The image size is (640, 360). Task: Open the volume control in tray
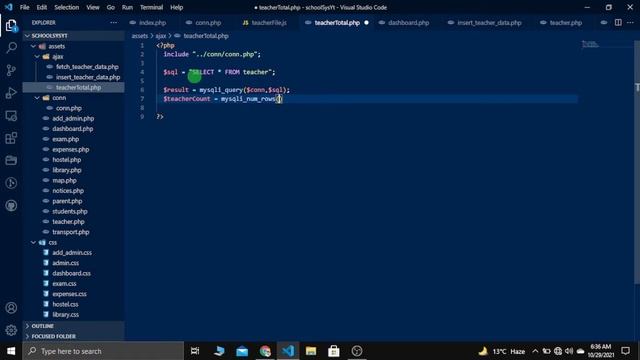[569, 351]
